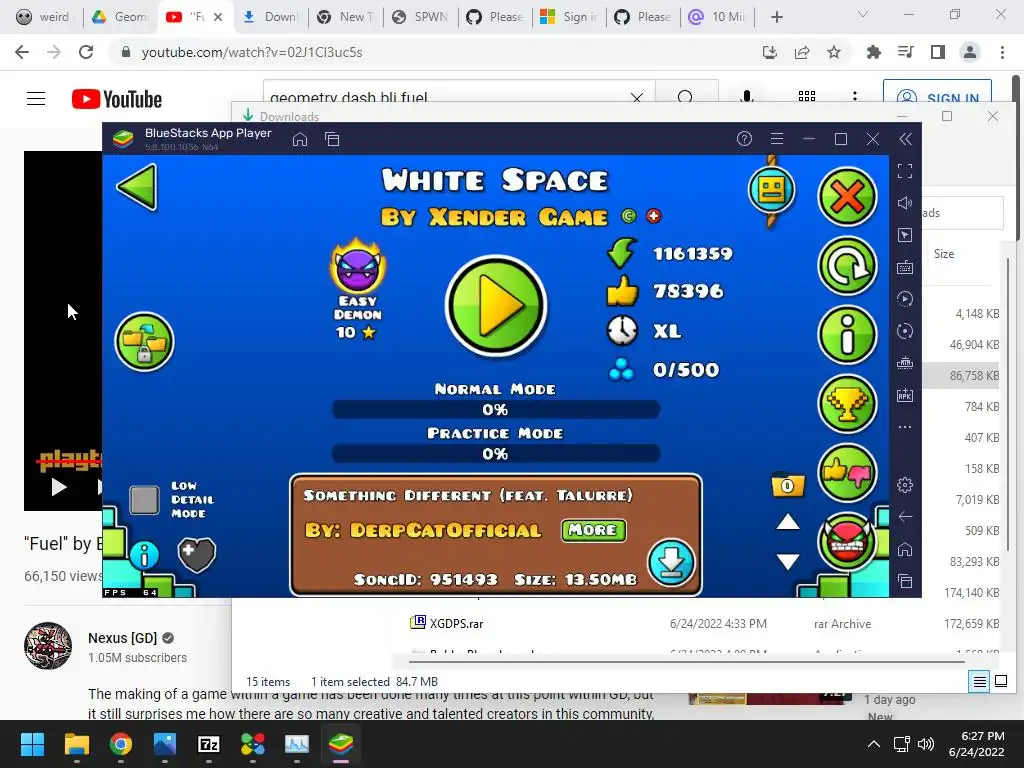
Task: Click YouTube SIGN IN button
Action: (x=937, y=98)
